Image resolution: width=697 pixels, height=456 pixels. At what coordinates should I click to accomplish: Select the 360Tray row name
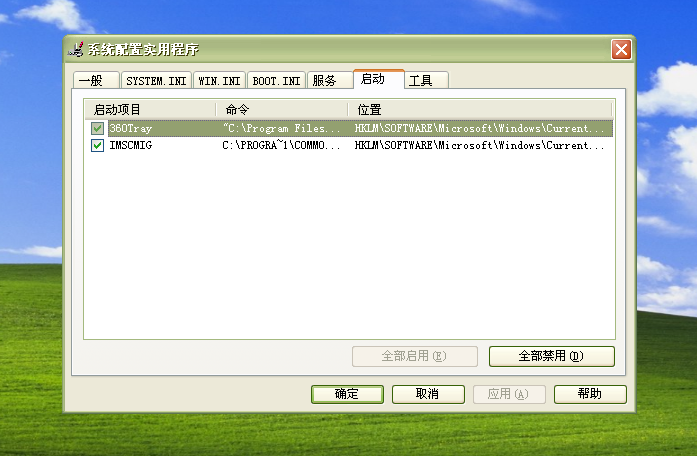131,128
